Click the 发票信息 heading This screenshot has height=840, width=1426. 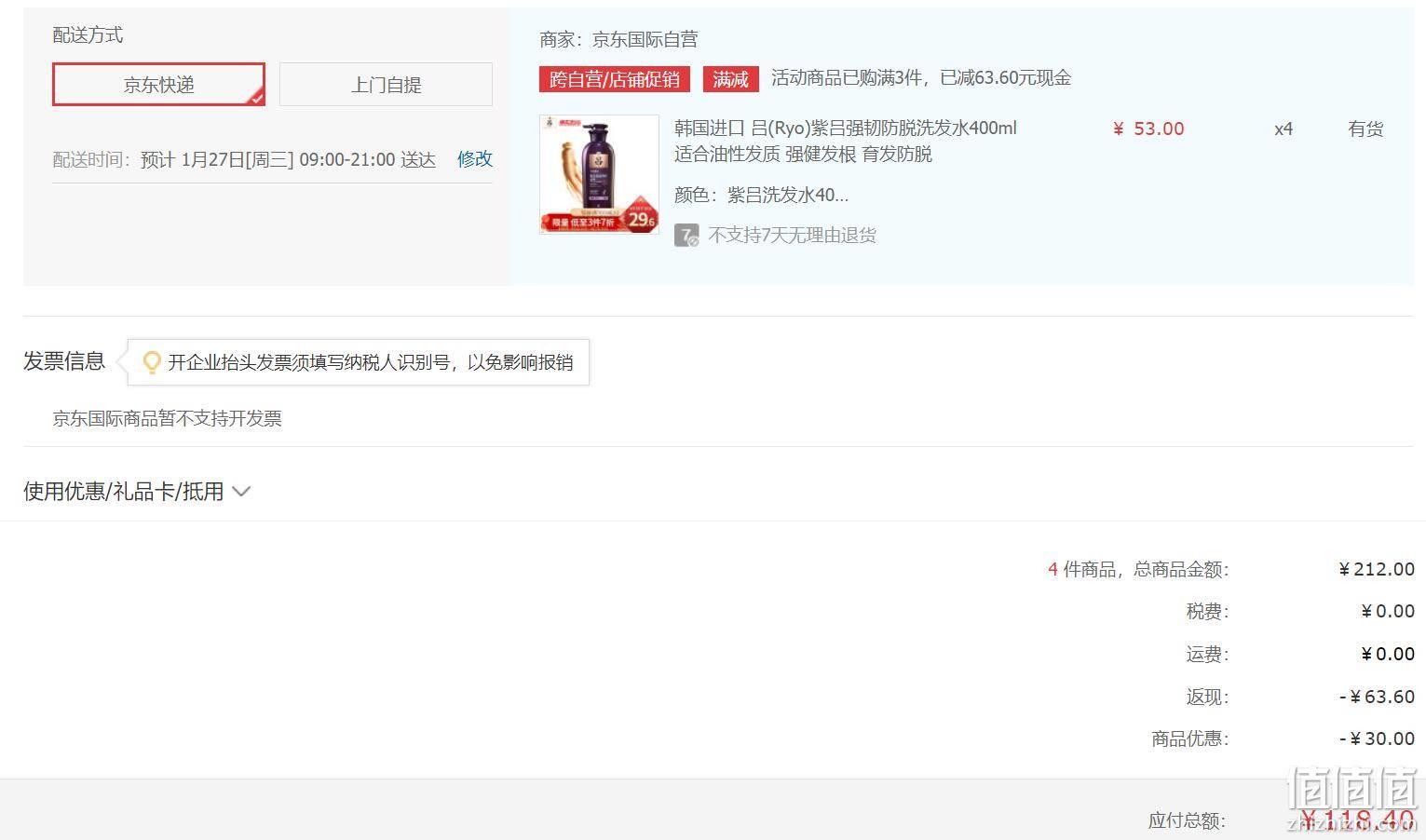click(64, 361)
